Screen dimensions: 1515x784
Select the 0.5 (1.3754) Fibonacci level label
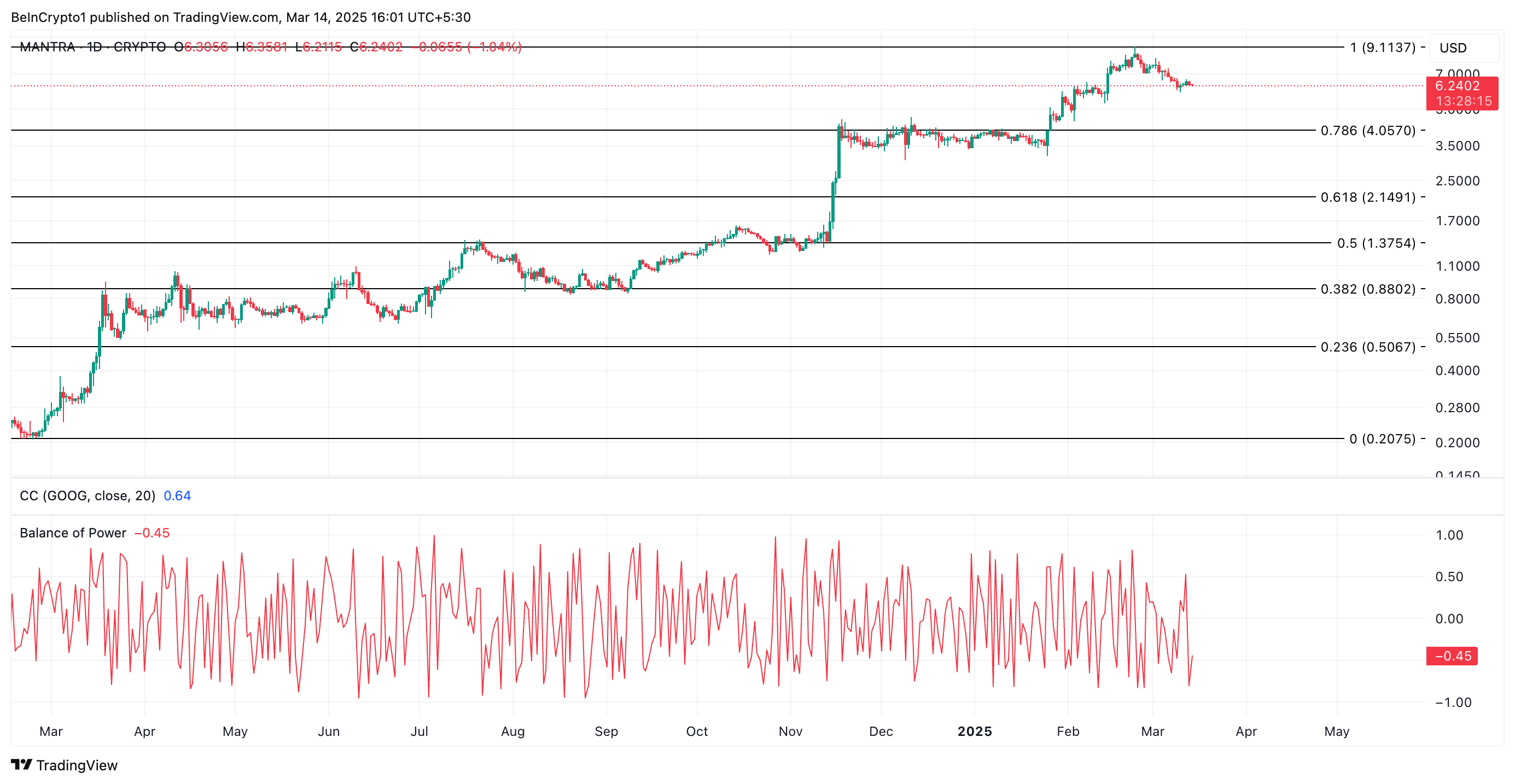[x=1376, y=243]
